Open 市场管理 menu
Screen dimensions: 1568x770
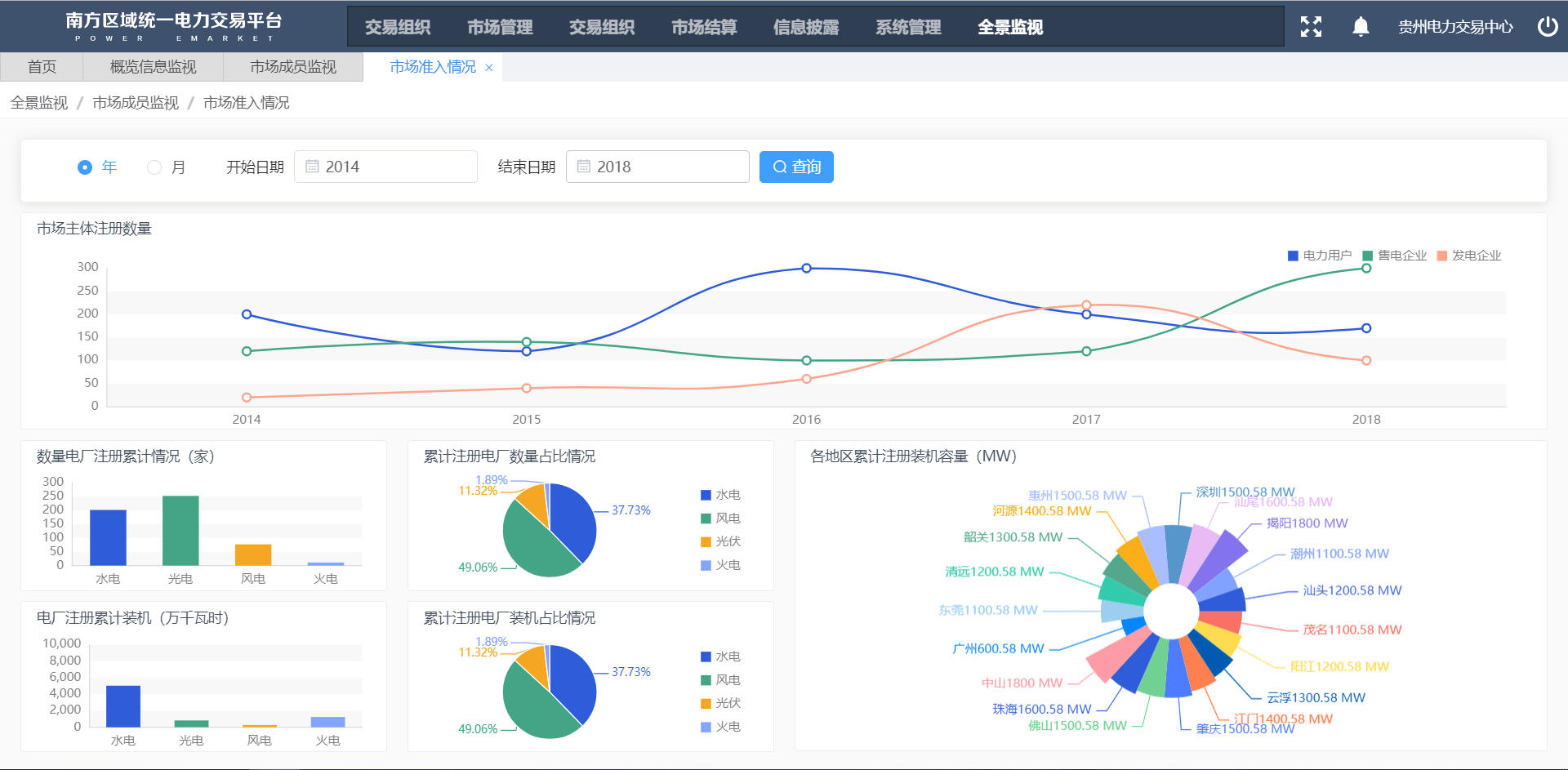[500, 27]
